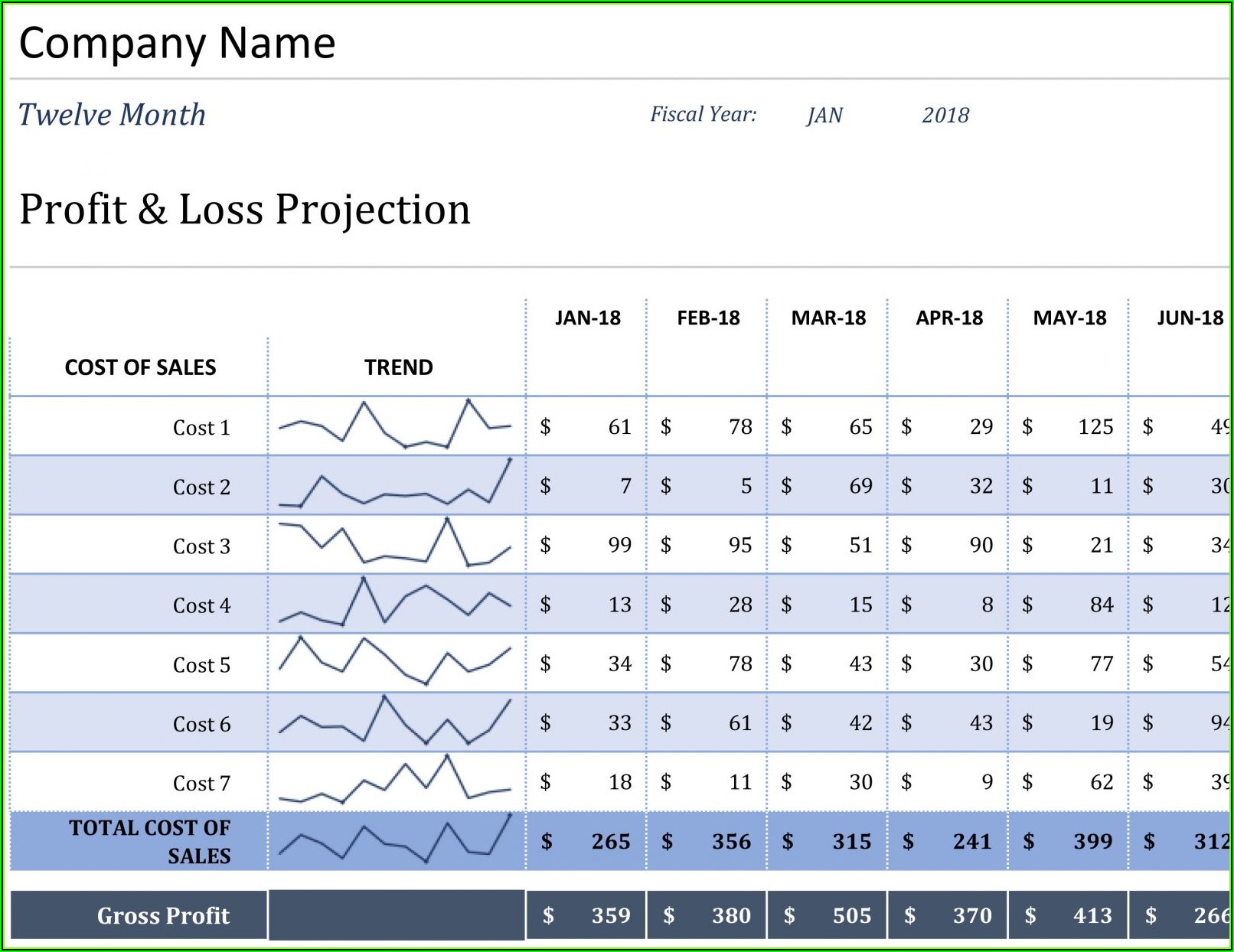The image size is (1234, 952).
Task: Select Cost 2 MAR-18 value 69
Action: pos(860,486)
